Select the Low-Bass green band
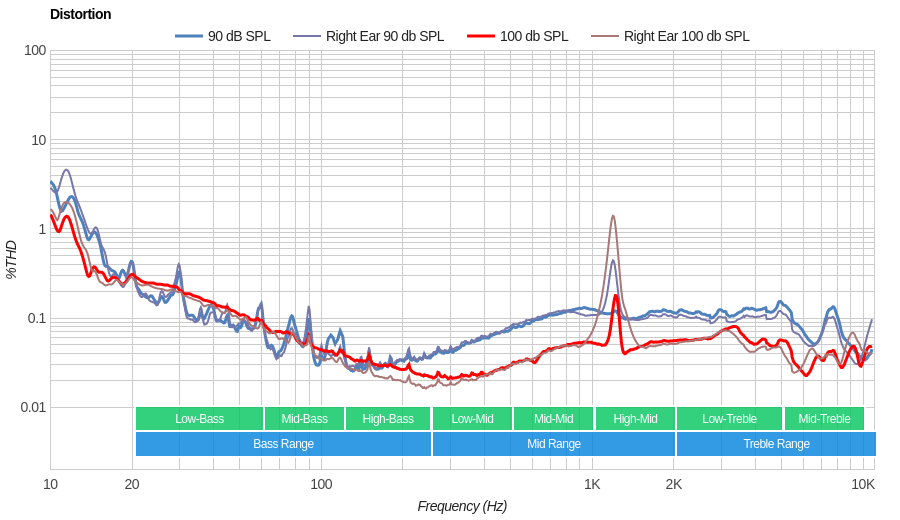This screenshot has height=520, width=900. [x=199, y=419]
